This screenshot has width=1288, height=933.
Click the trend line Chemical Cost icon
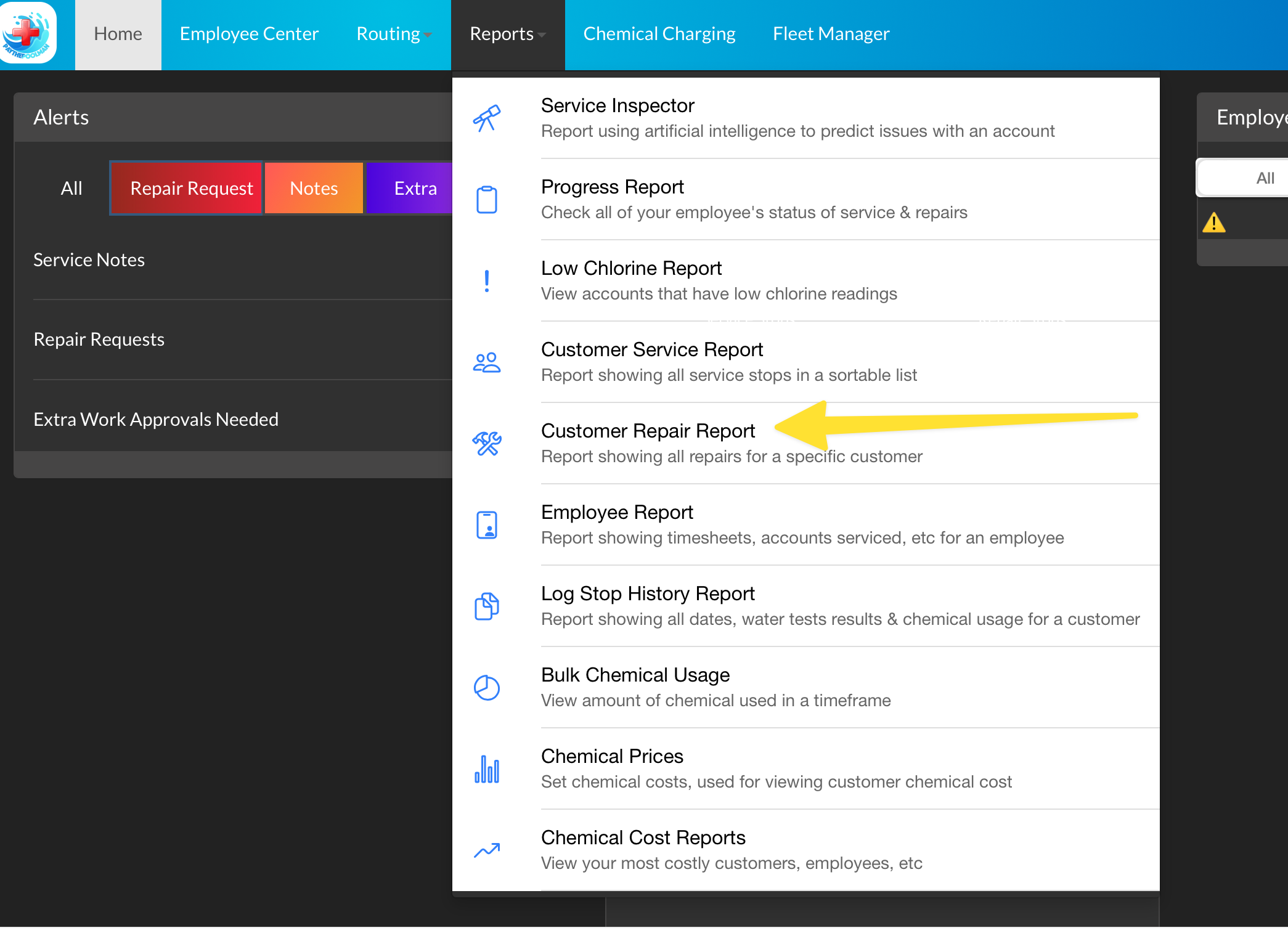pyautogui.click(x=486, y=850)
